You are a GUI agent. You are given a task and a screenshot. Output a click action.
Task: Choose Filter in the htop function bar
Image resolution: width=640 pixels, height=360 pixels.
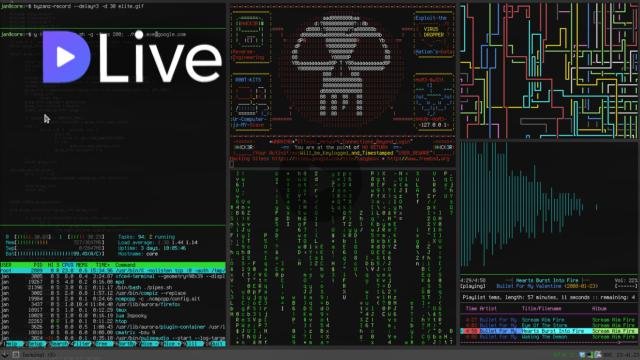tap(82, 344)
